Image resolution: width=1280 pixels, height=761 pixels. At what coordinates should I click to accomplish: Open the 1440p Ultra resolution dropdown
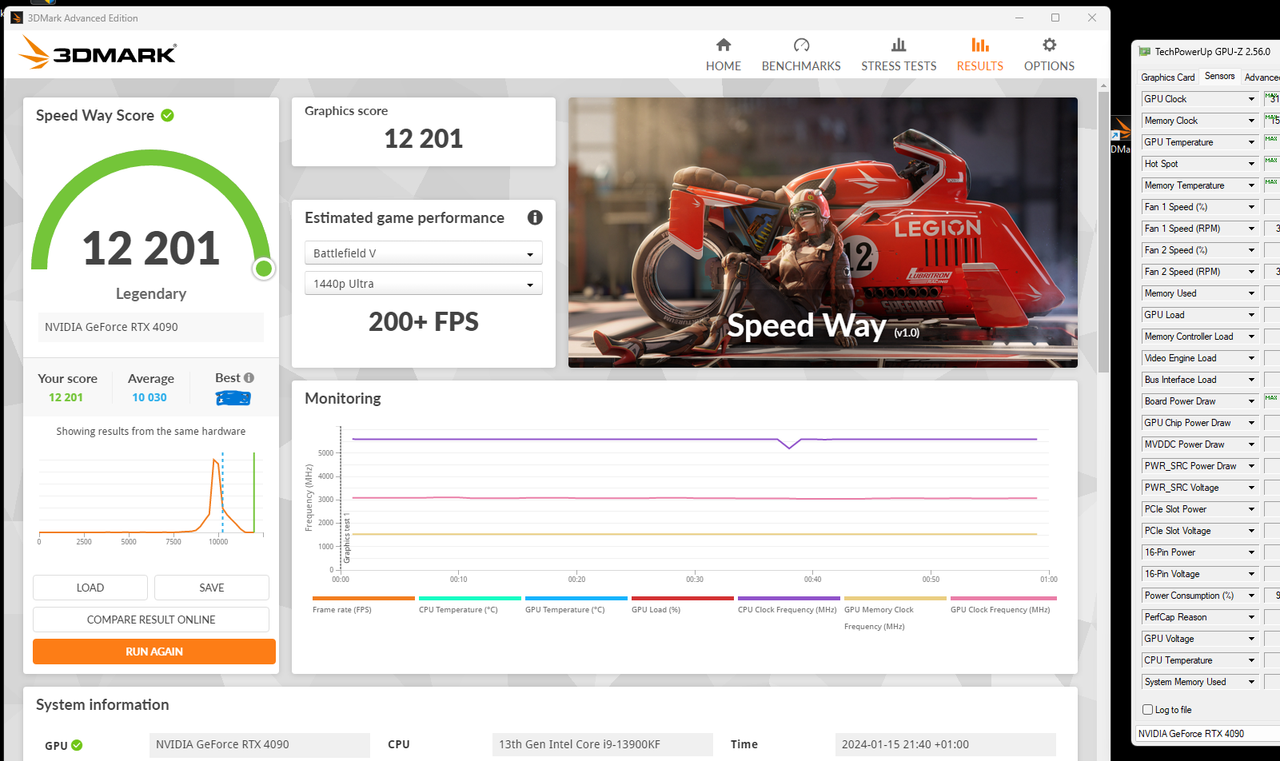pyautogui.click(x=424, y=284)
